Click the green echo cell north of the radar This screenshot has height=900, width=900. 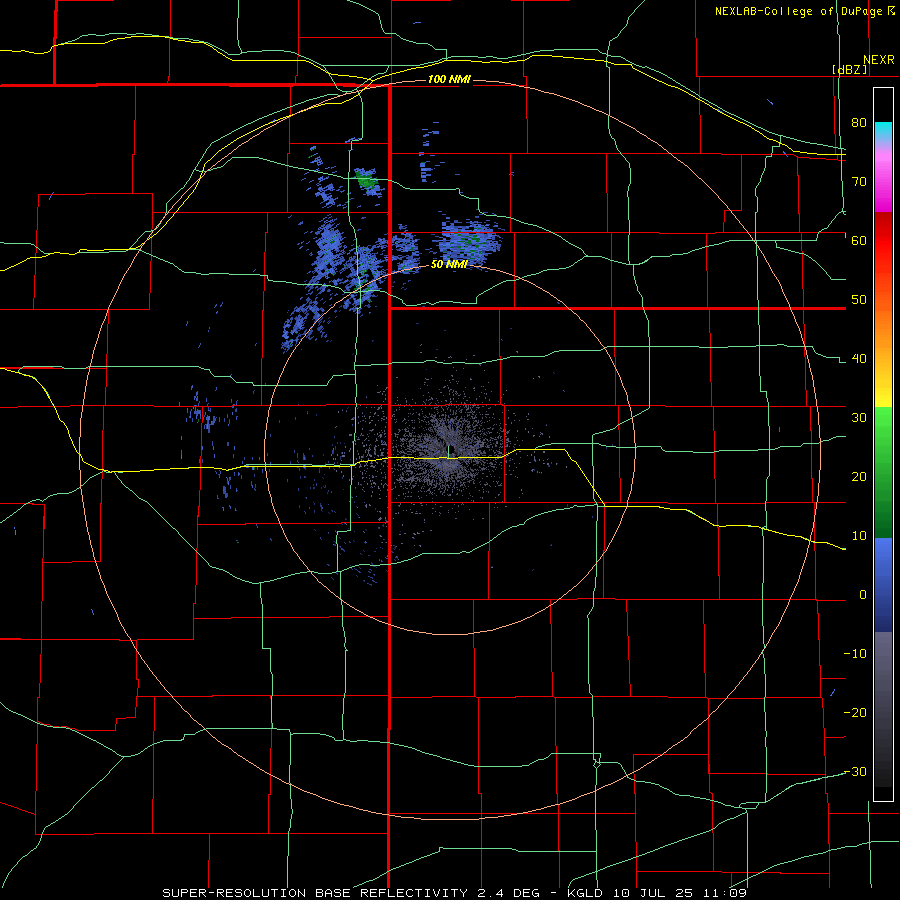[x=366, y=179]
